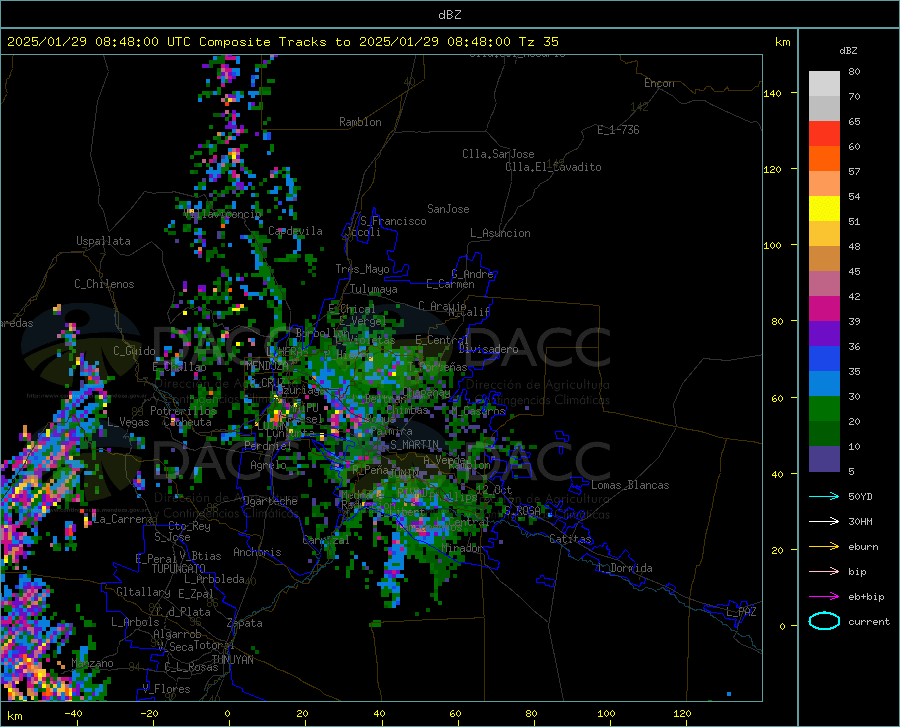Click the Ramblon map label
The height and width of the screenshot is (727, 900).
(360, 122)
